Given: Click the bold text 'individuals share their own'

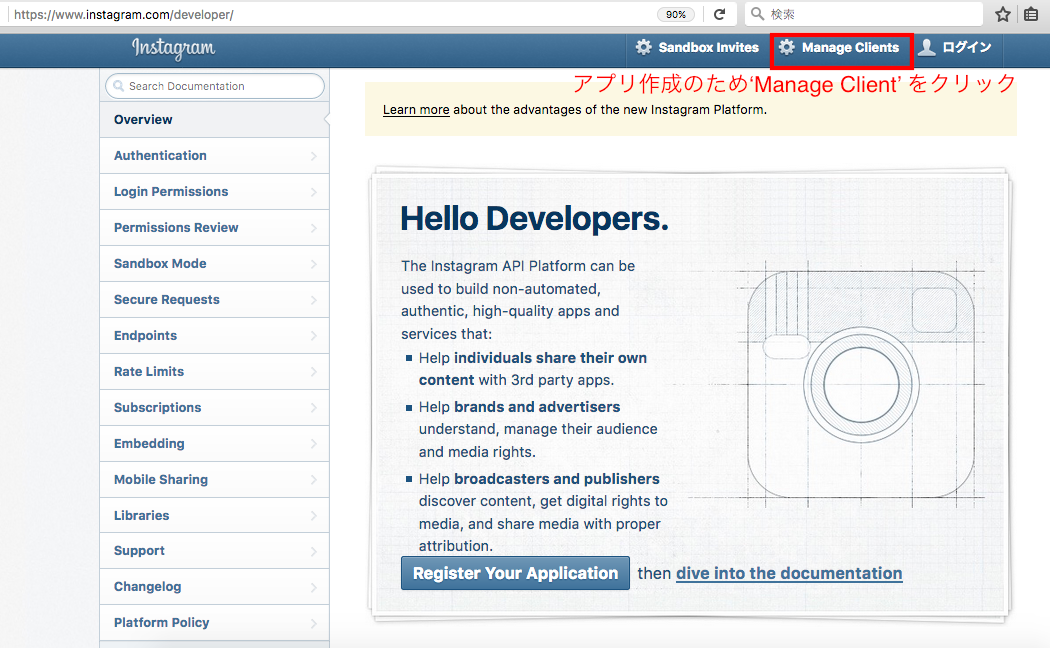Looking at the screenshot, I should (x=550, y=358).
